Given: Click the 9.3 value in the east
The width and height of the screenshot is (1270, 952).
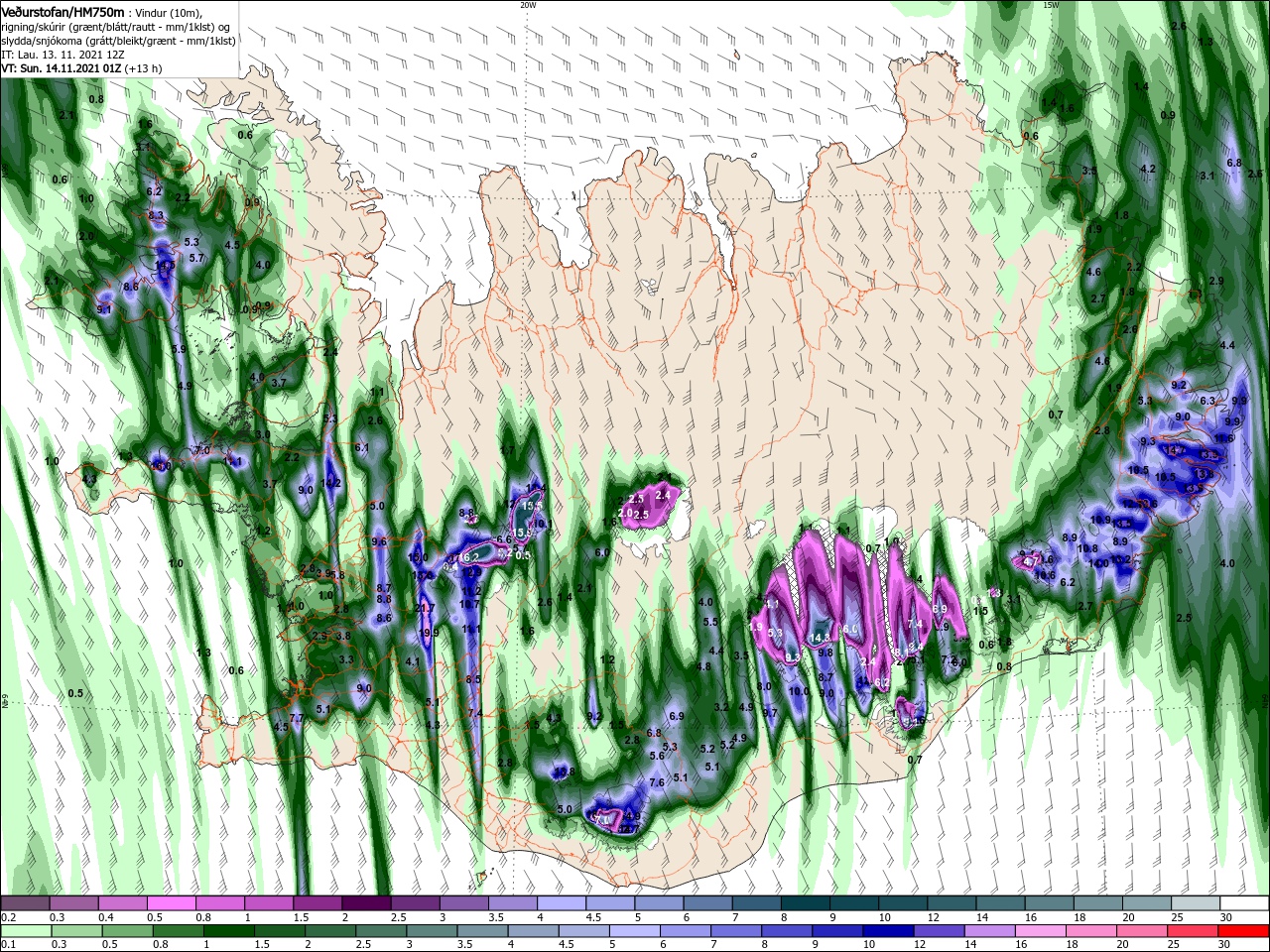Looking at the screenshot, I should (x=1148, y=441).
